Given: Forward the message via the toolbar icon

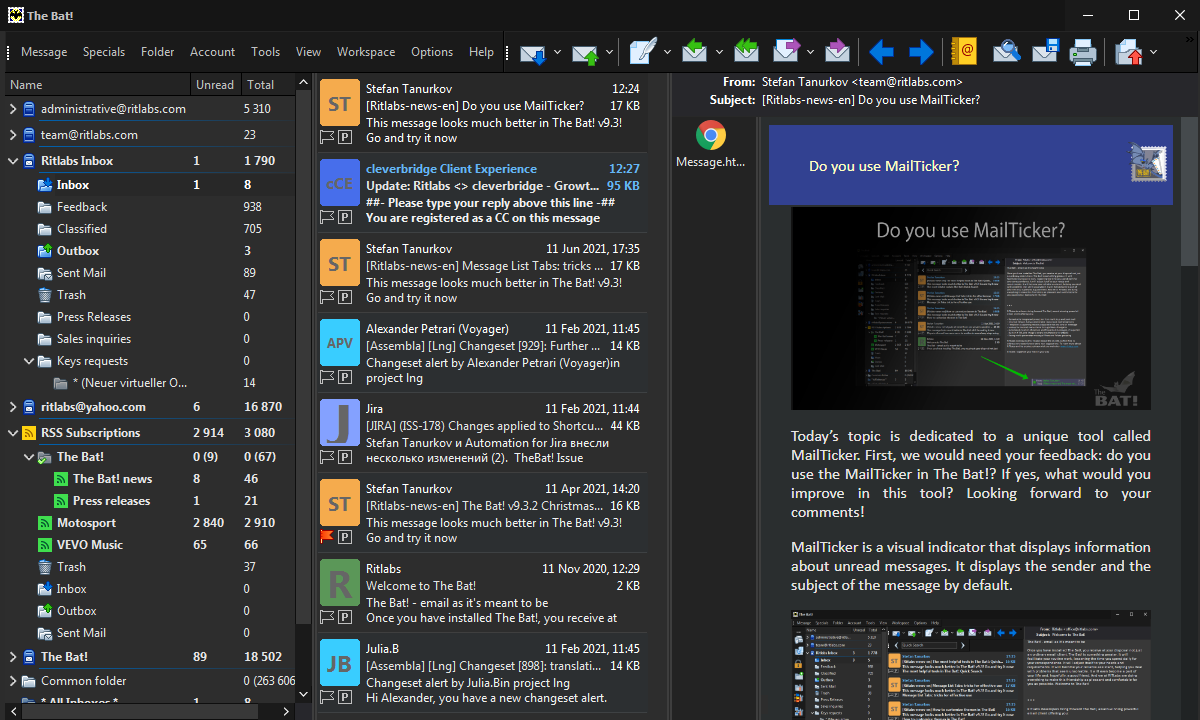Looking at the screenshot, I should 787,52.
